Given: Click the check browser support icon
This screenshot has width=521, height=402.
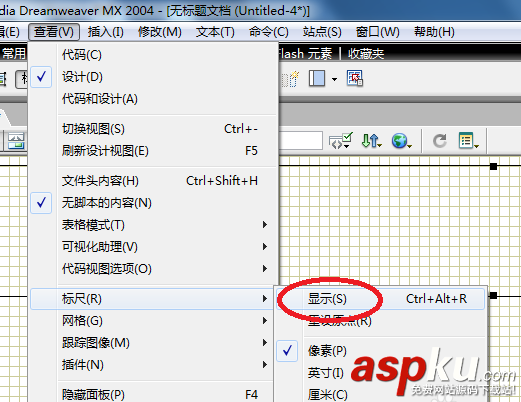Looking at the screenshot, I should tap(340, 141).
